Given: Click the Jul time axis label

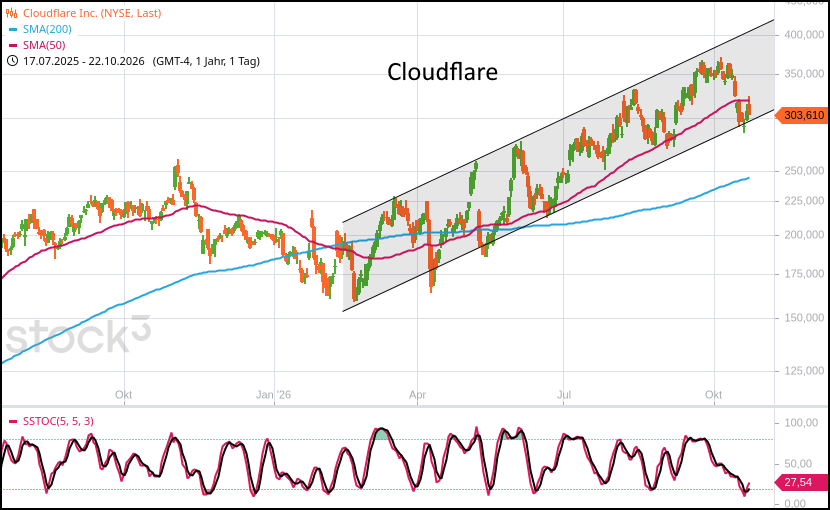Looking at the screenshot, I should coord(564,395).
